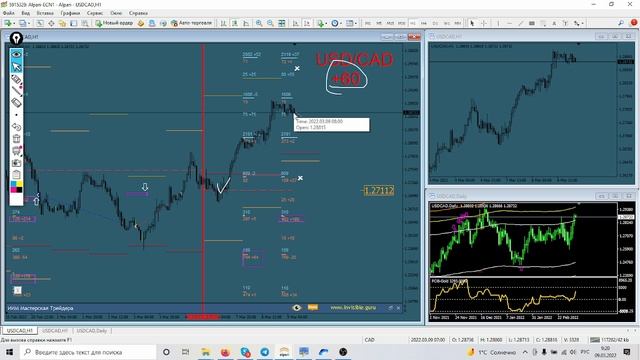Select the D1 timeframe
Image resolution: width=640 pixels, height=360 pixels.
[435, 23]
